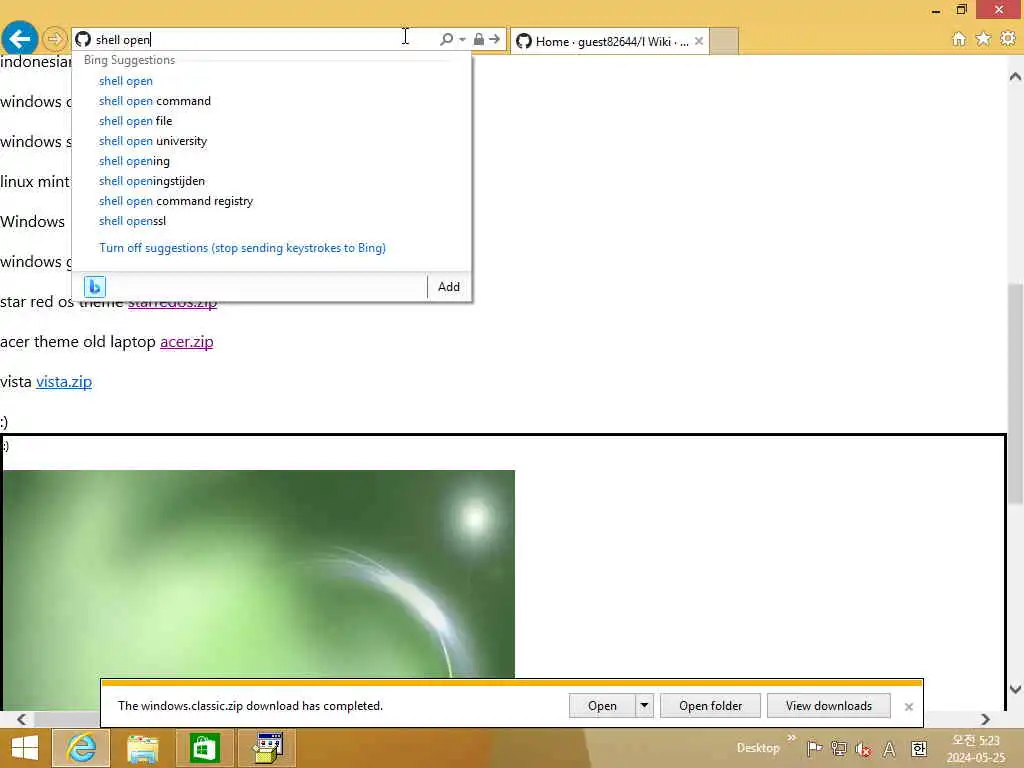Click the GitHub site icon in address bar
1024x768 pixels.
pyautogui.click(x=83, y=39)
